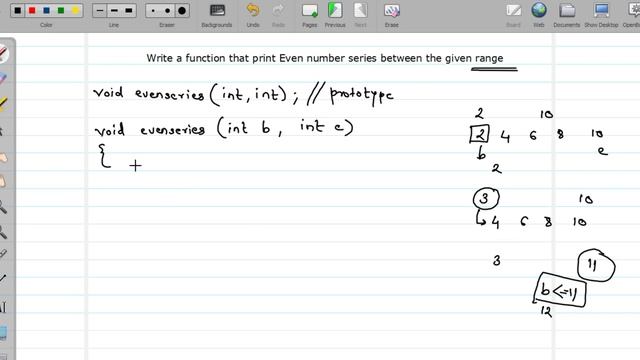Select the Capture tool in the side palette
The height and width of the screenshot is (360, 640).
tap(3, 333)
